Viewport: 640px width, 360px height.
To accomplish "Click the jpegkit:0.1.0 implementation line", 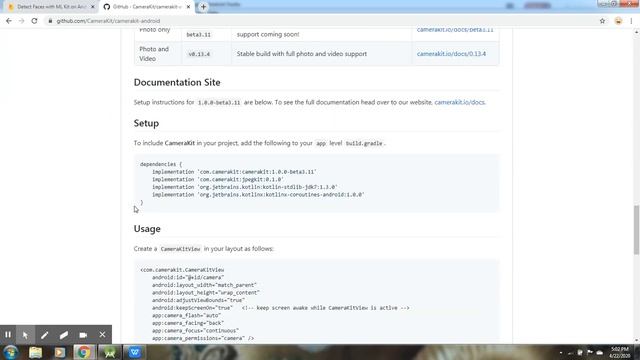I will click(x=218, y=180).
